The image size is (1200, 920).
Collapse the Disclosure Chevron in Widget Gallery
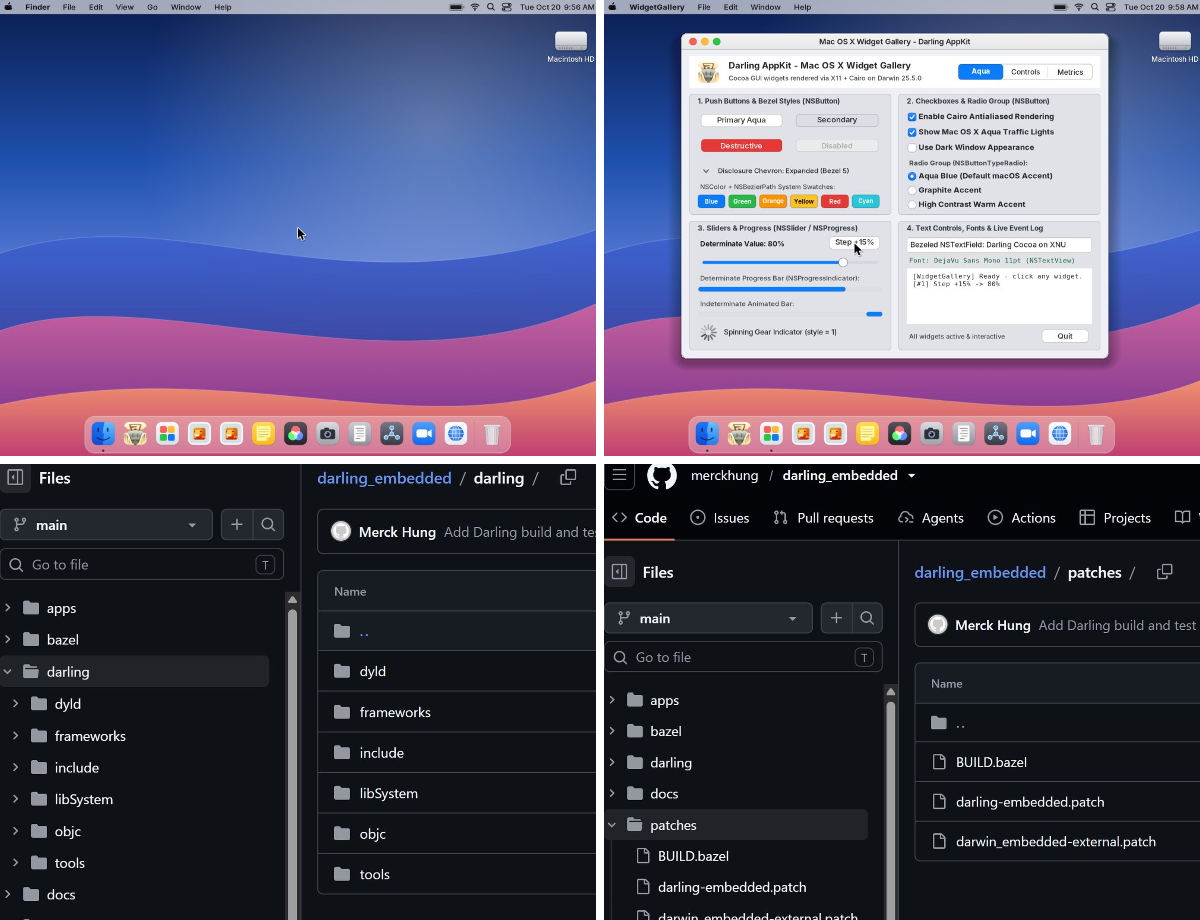tap(706, 171)
